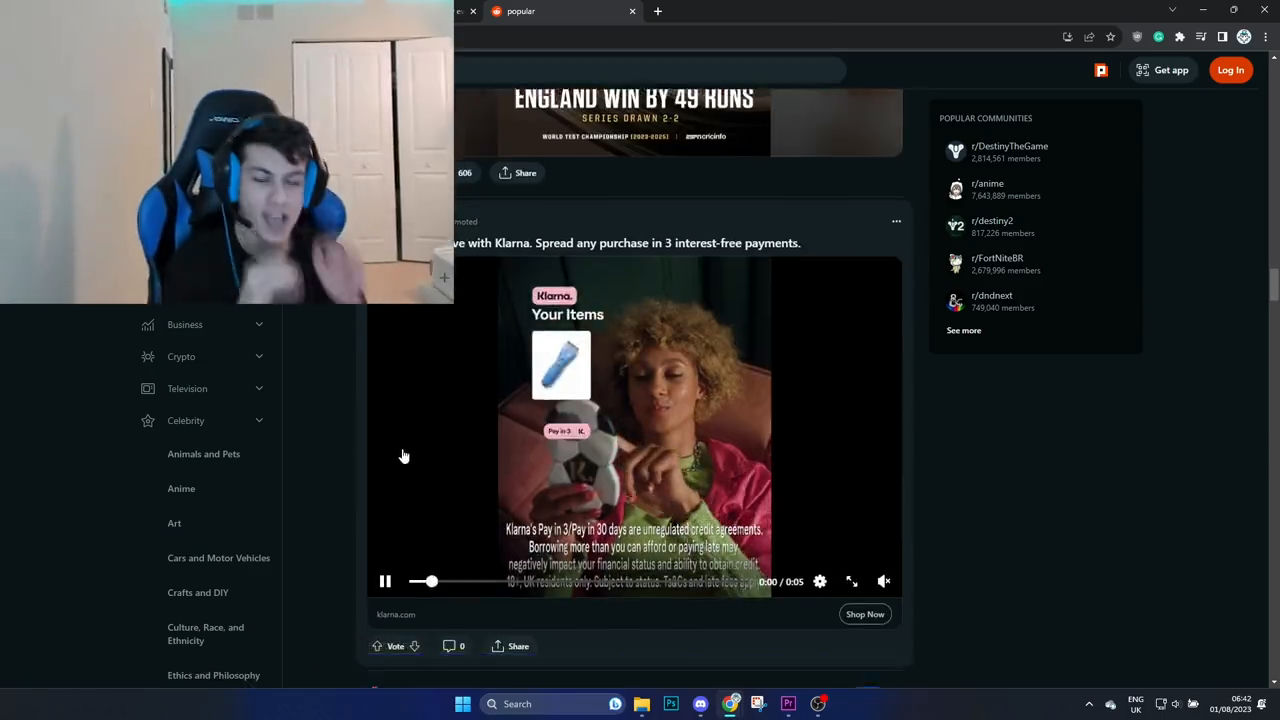The width and height of the screenshot is (1280, 720).
Task: Collapse the Celebrity topic chevron
Action: click(259, 420)
